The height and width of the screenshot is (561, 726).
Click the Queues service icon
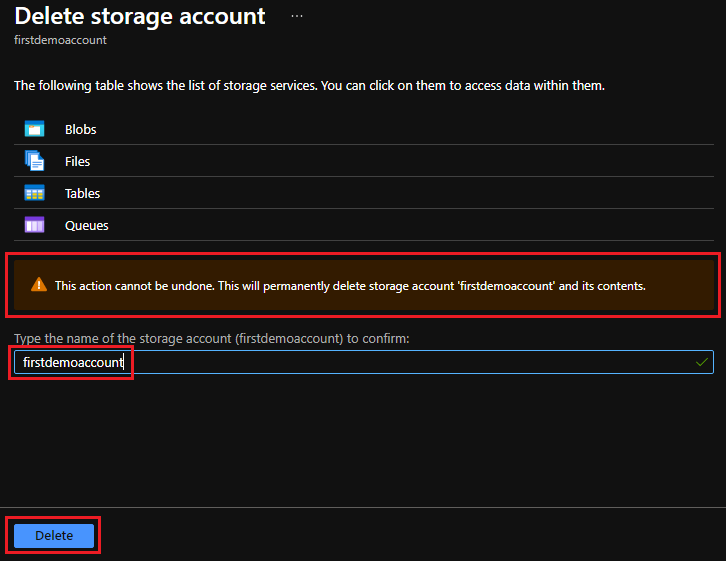point(35,225)
